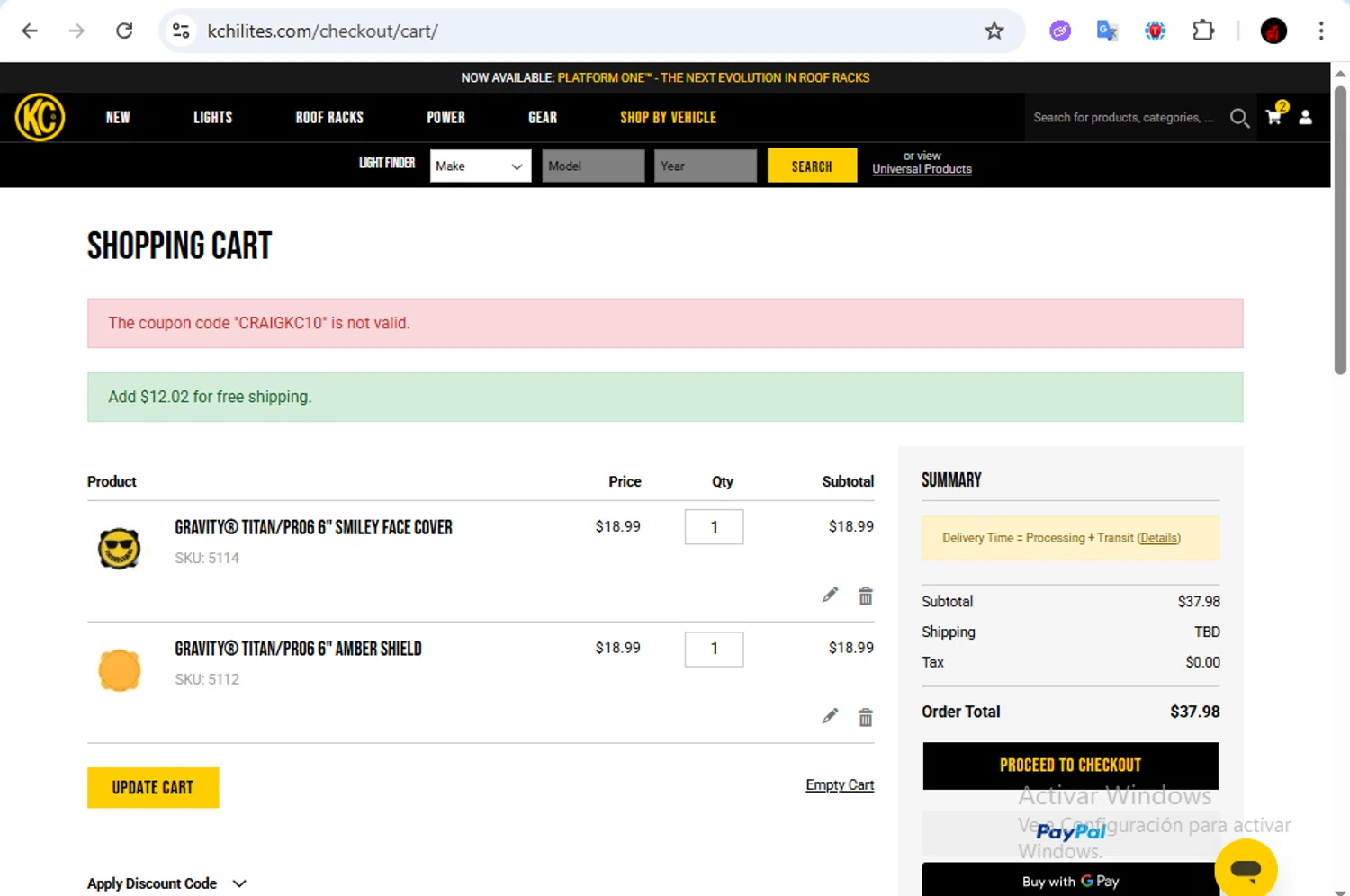Screen dimensions: 1350x896
Task: Click the search magnifier icon
Action: tap(1239, 118)
